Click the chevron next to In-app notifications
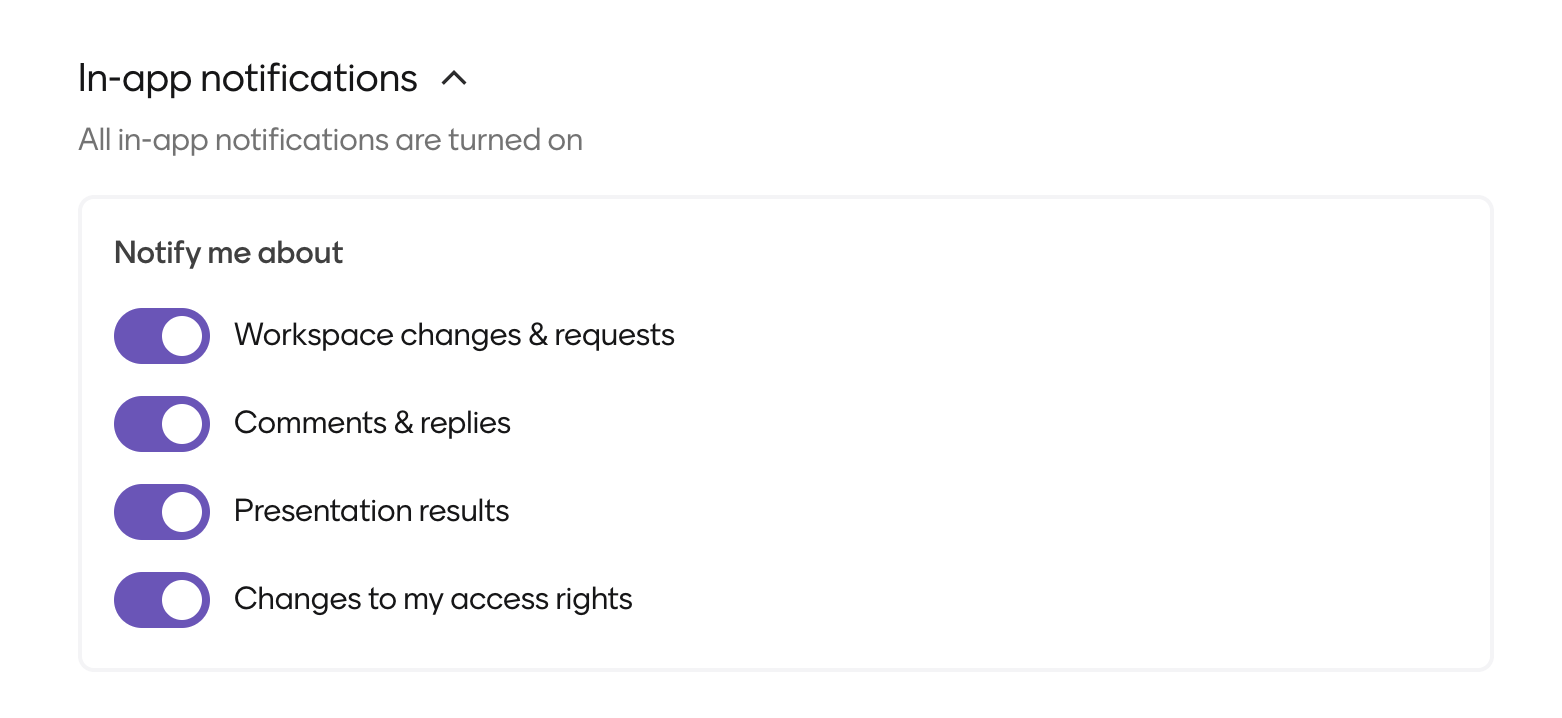This screenshot has width=1562, height=718. (456, 78)
